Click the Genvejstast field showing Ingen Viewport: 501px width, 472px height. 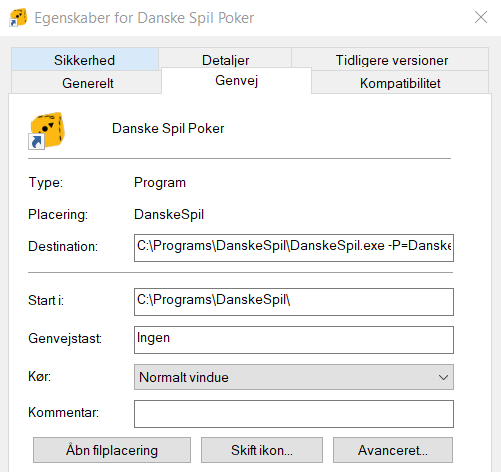click(294, 340)
